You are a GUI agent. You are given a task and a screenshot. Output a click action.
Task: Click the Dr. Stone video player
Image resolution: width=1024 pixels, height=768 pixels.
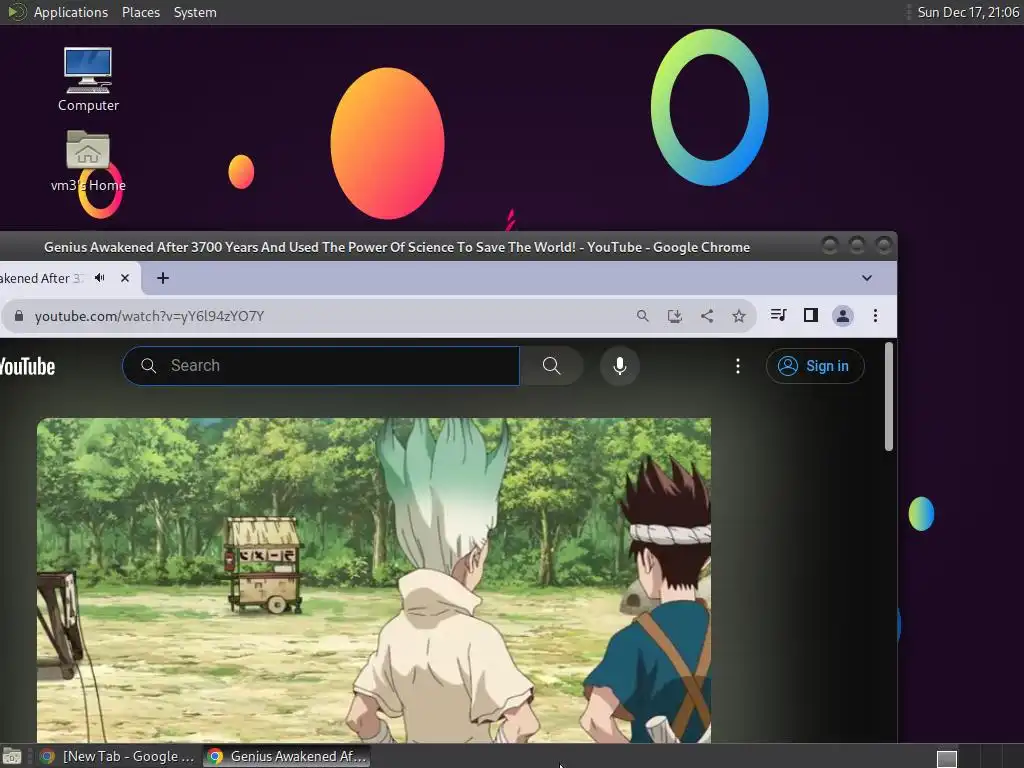374,580
